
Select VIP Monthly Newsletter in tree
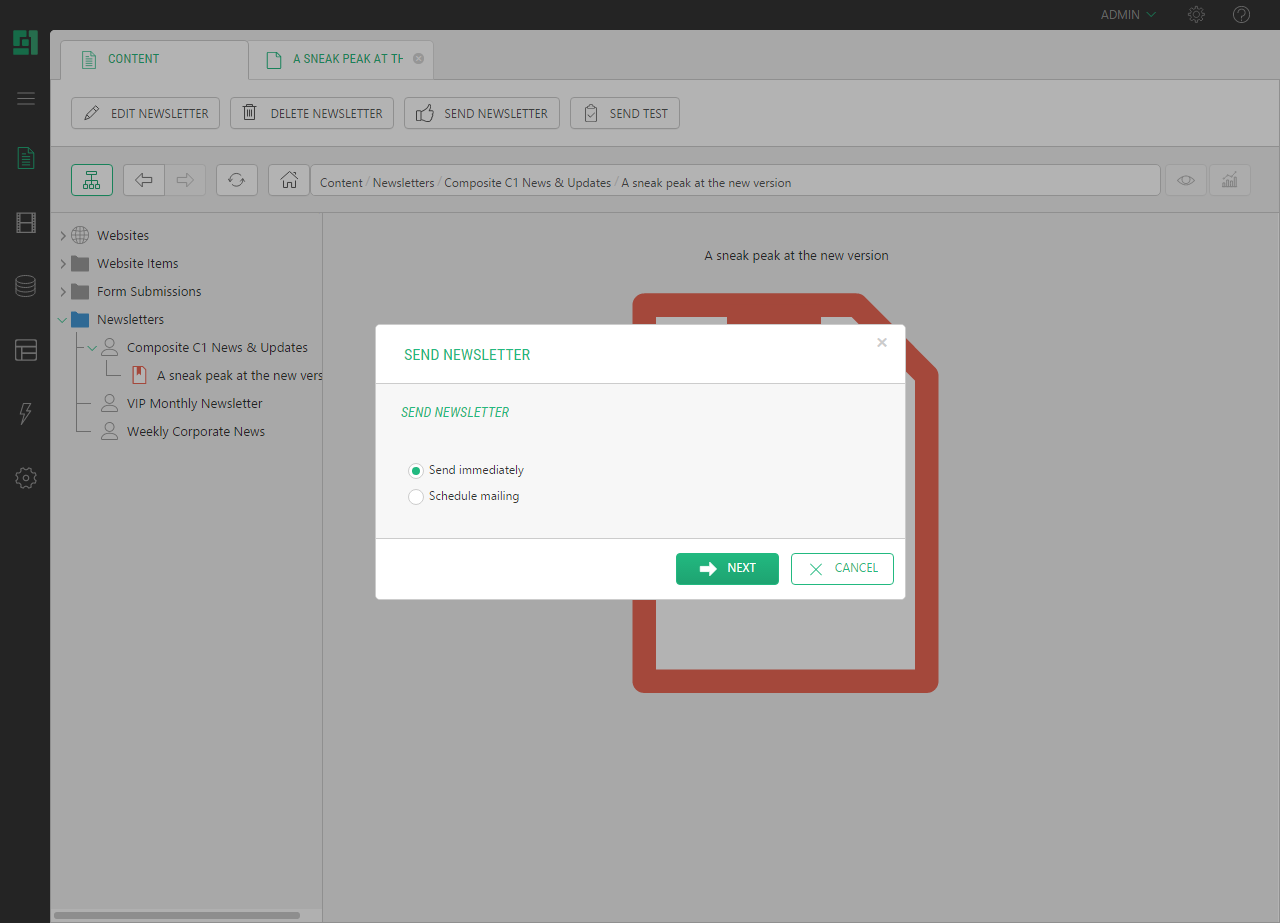(x=194, y=404)
